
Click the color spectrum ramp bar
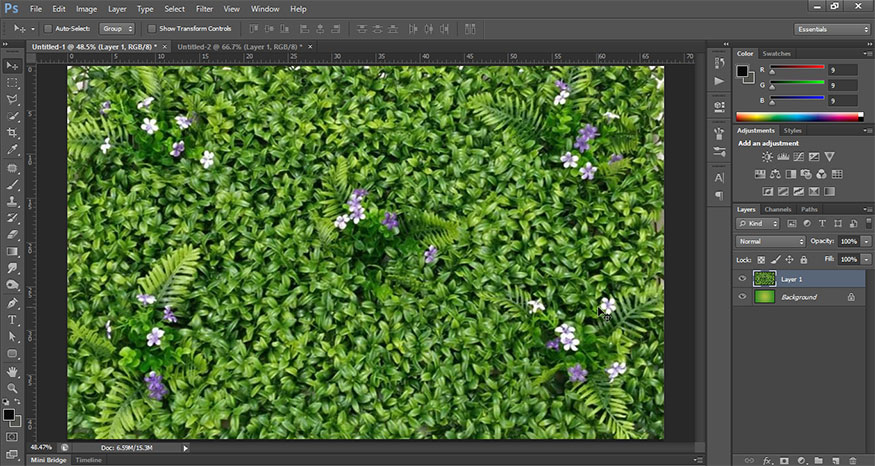tap(798, 116)
